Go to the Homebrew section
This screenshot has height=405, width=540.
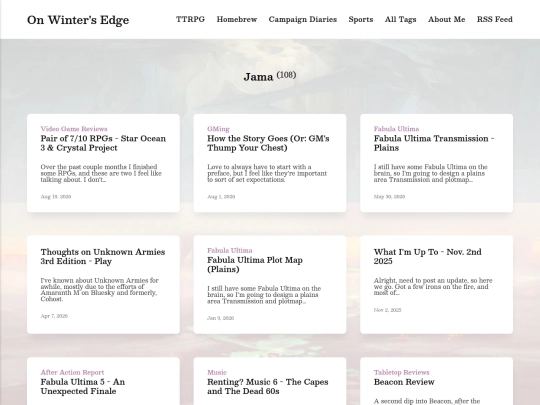237,19
